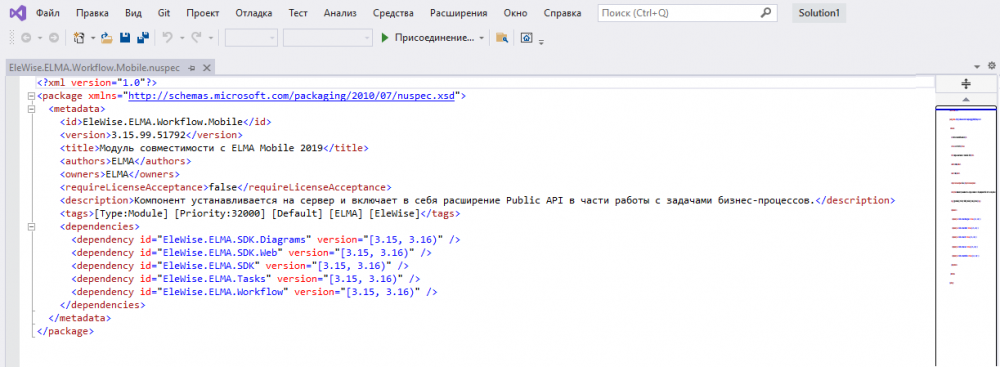
Task: Open the Справка menu
Action: pos(562,13)
